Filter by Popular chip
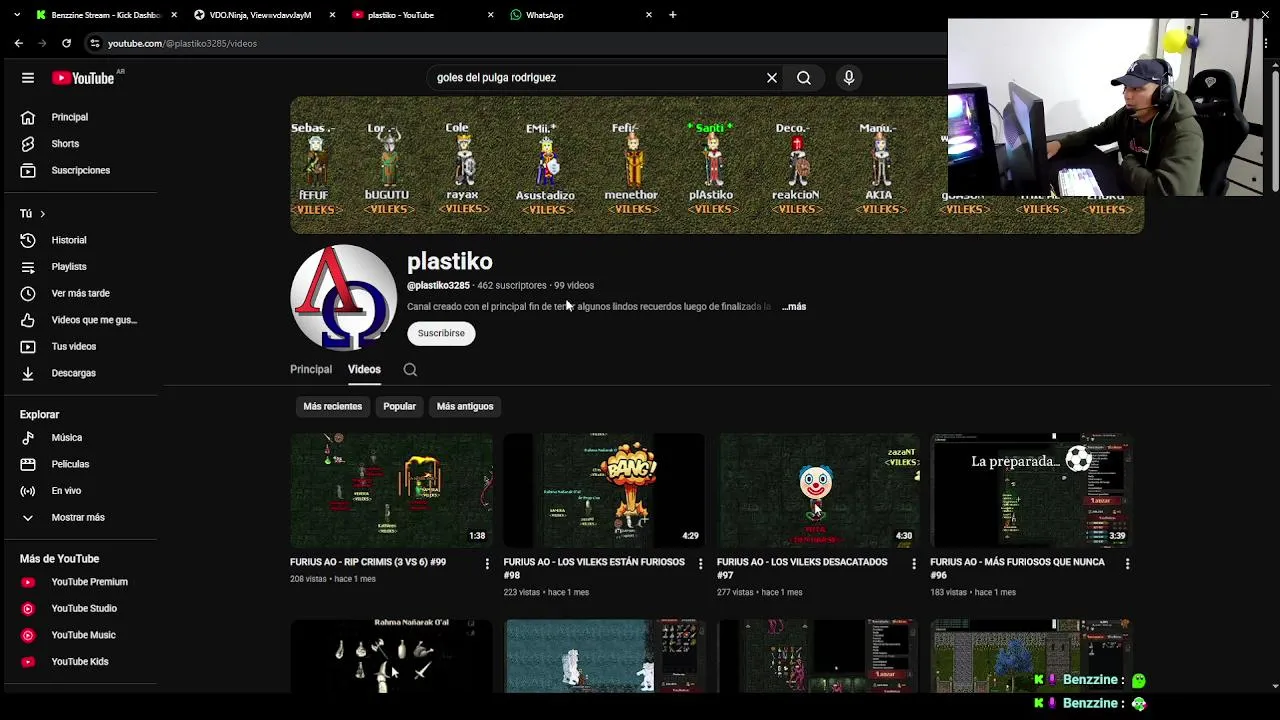The image size is (1280, 720). (x=399, y=406)
